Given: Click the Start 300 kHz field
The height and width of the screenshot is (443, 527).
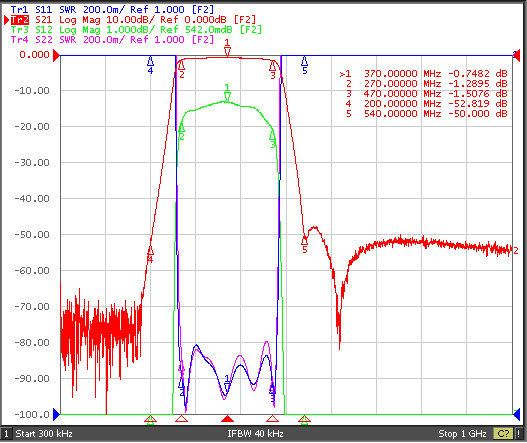Looking at the screenshot, I should click(44, 434).
